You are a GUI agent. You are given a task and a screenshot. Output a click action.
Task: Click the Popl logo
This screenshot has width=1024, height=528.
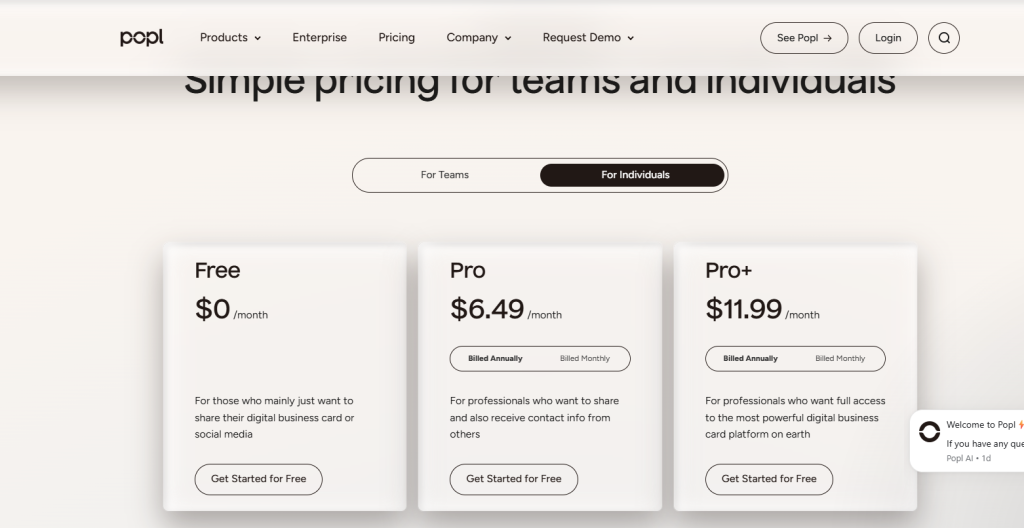click(141, 38)
